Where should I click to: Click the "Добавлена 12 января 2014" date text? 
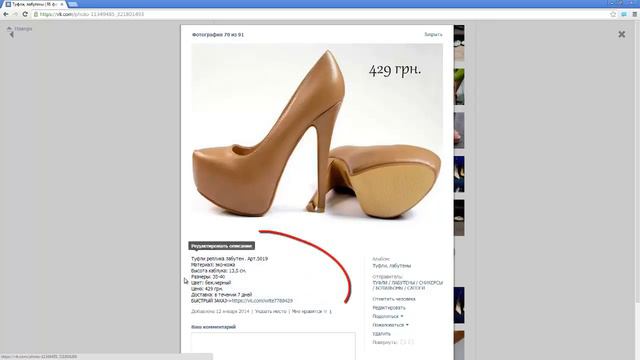click(220, 311)
